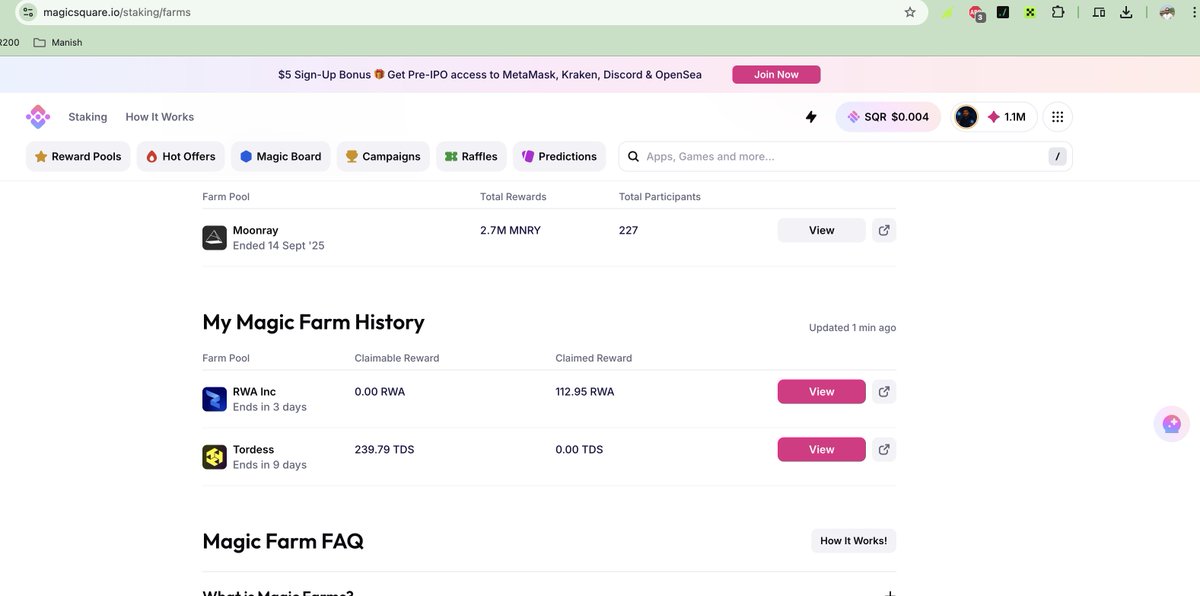Open the apps grid icon in header

(1057, 117)
